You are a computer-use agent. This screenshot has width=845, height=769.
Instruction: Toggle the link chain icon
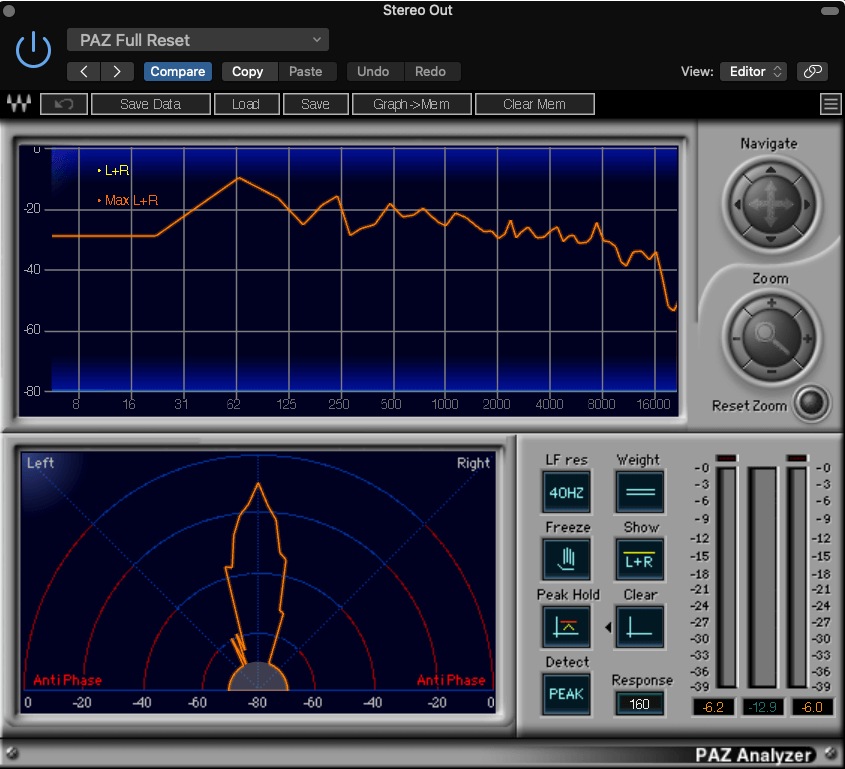(x=812, y=72)
